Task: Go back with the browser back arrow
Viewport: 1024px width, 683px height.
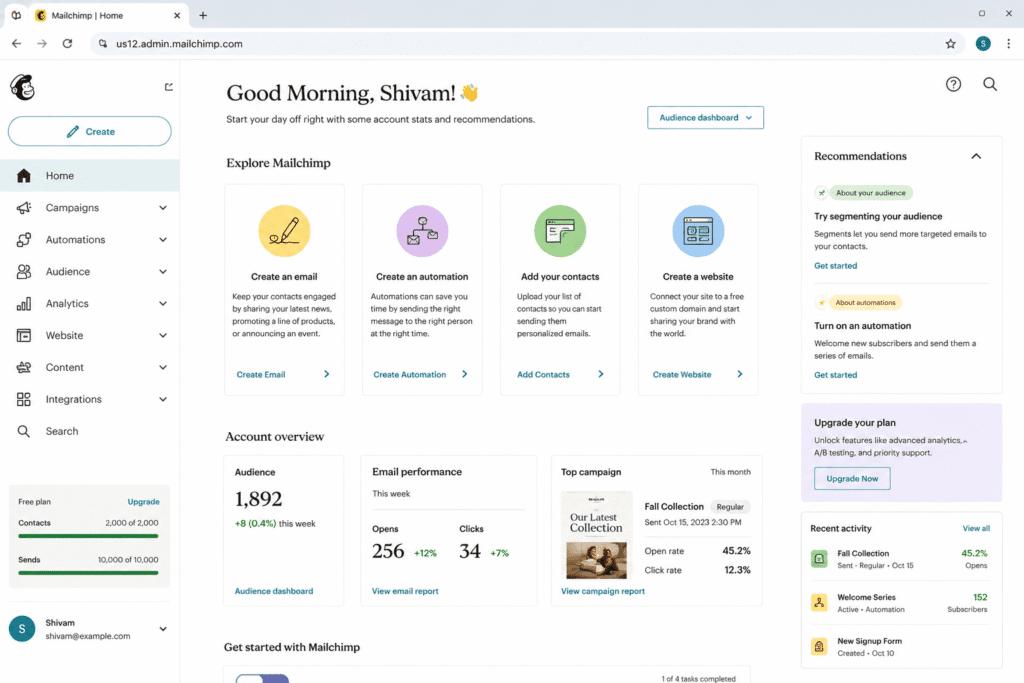Action: [x=16, y=44]
